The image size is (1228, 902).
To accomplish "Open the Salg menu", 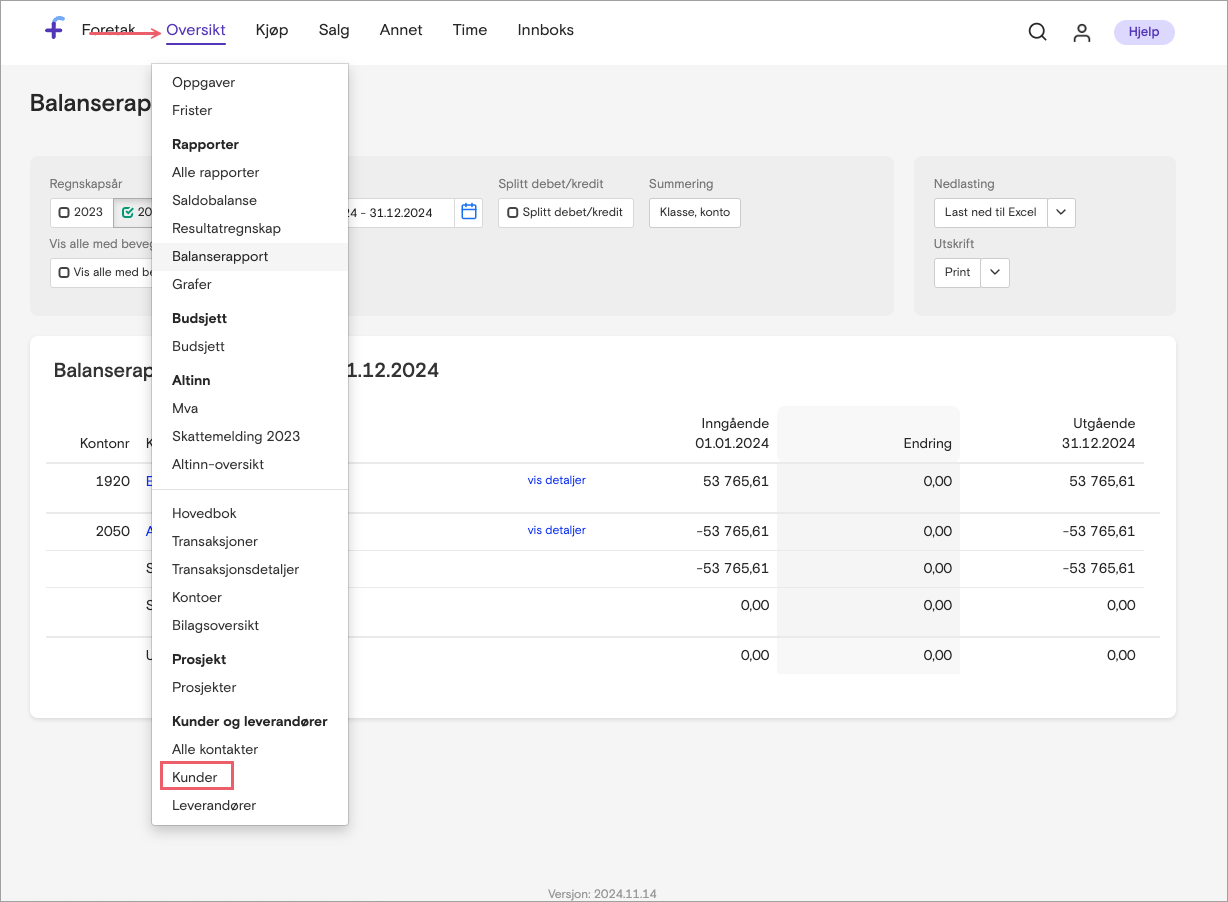I will (x=334, y=30).
